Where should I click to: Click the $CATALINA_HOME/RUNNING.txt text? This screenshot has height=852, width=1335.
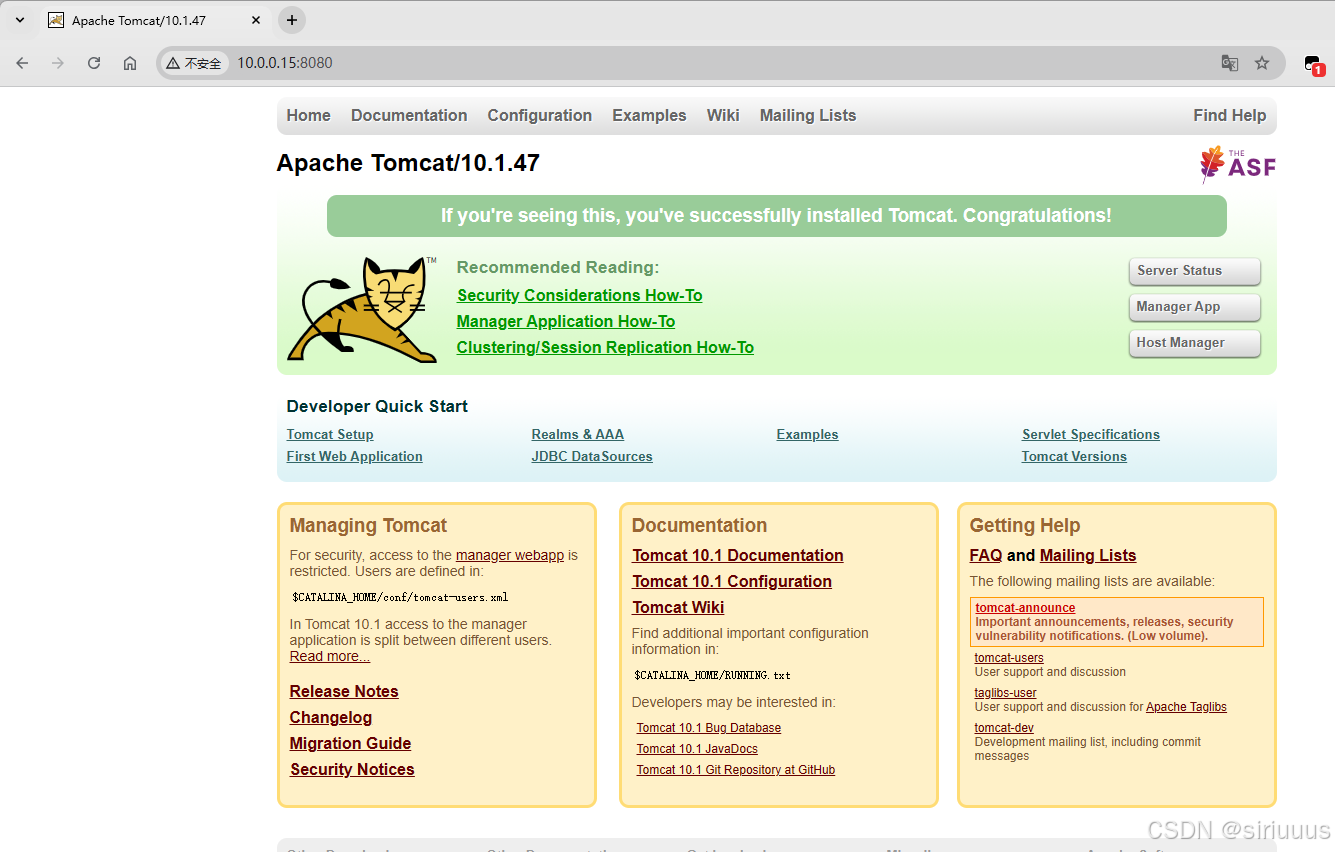click(x=712, y=675)
